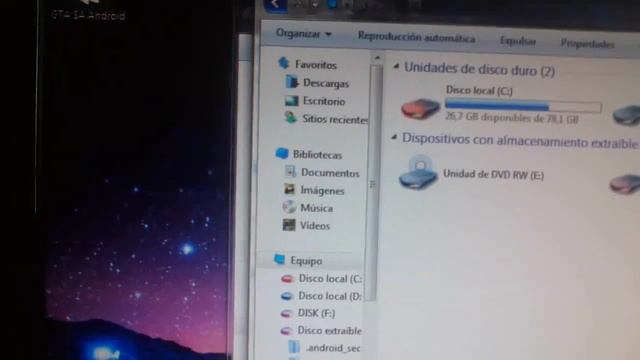
Task: Click the Escritorio icon in sidebar
Action: tap(291, 100)
